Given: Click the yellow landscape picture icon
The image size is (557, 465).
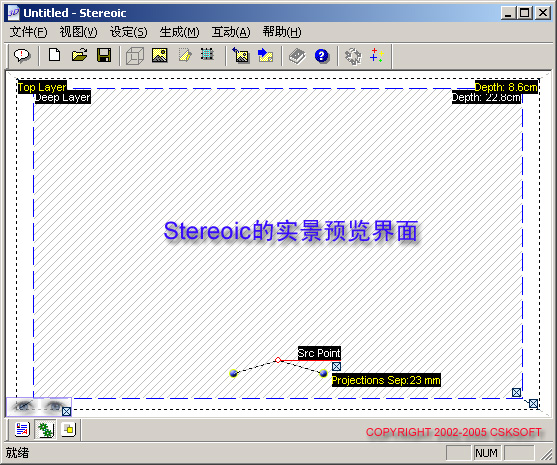Looking at the screenshot, I should [x=159, y=55].
